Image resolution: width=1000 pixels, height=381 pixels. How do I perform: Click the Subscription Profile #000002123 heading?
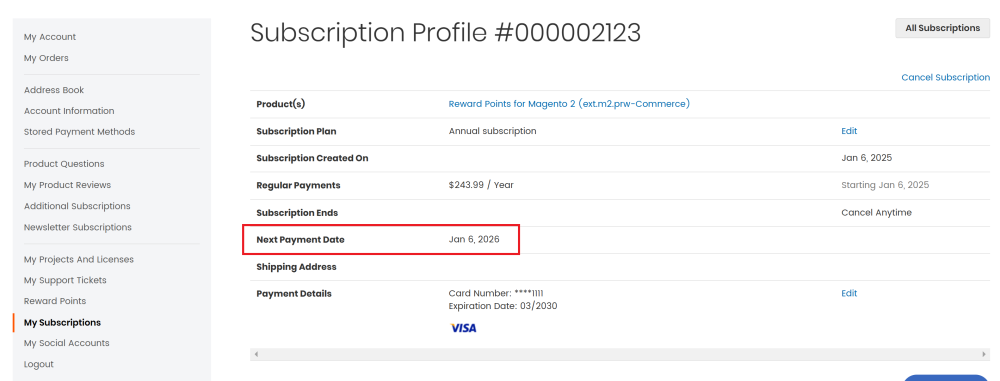click(x=445, y=33)
